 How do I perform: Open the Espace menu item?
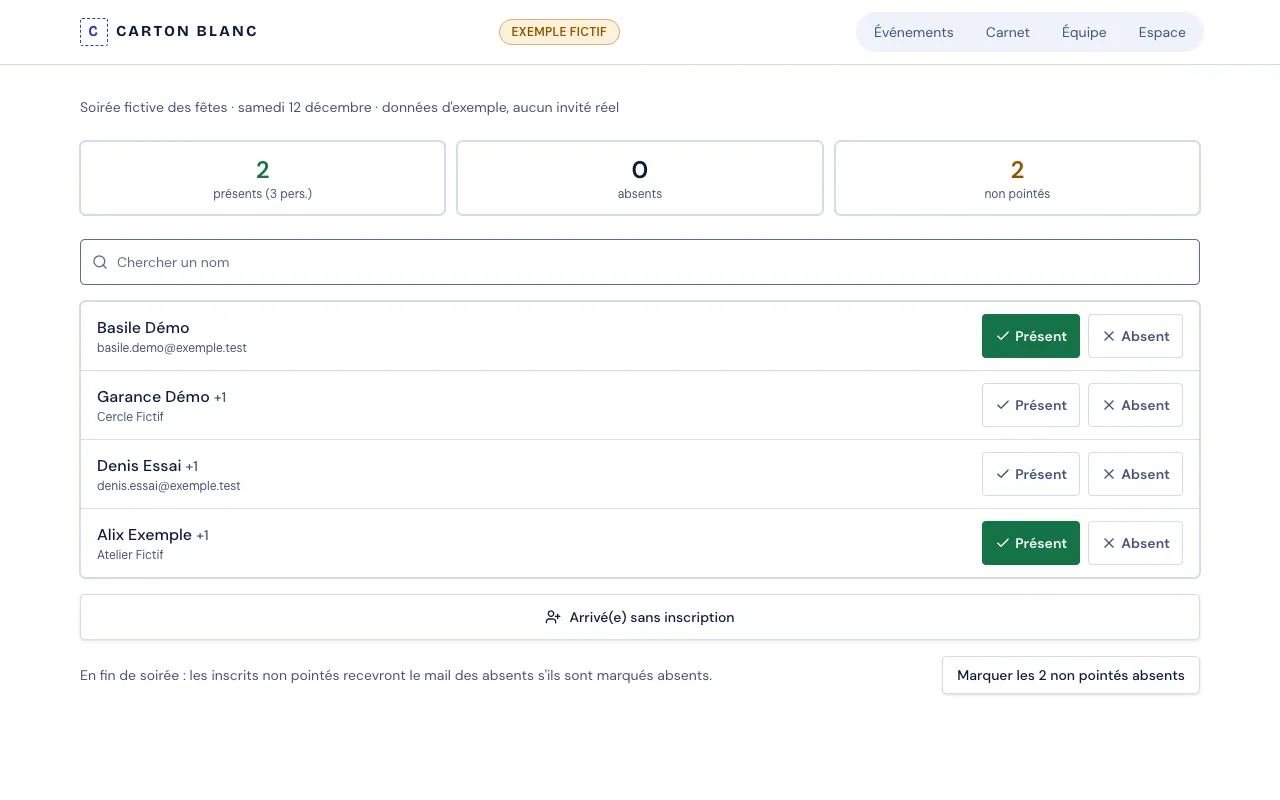point(1162,32)
